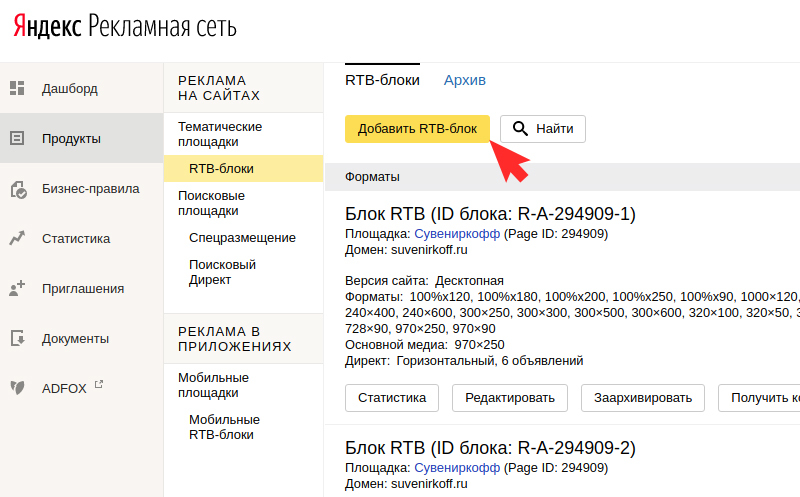Screen dimensions: 800x497
Task: Click Заархивировать button for block R-A-294909-1
Action: point(643,398)
